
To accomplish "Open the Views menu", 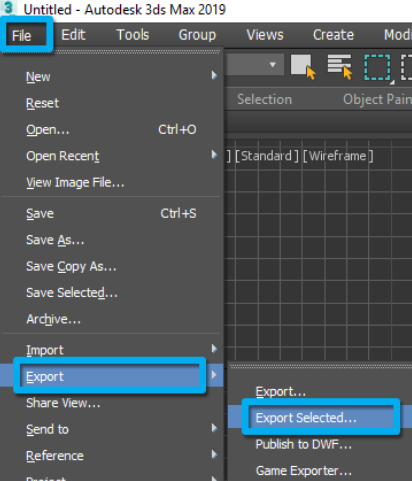I will click(265, 35).
